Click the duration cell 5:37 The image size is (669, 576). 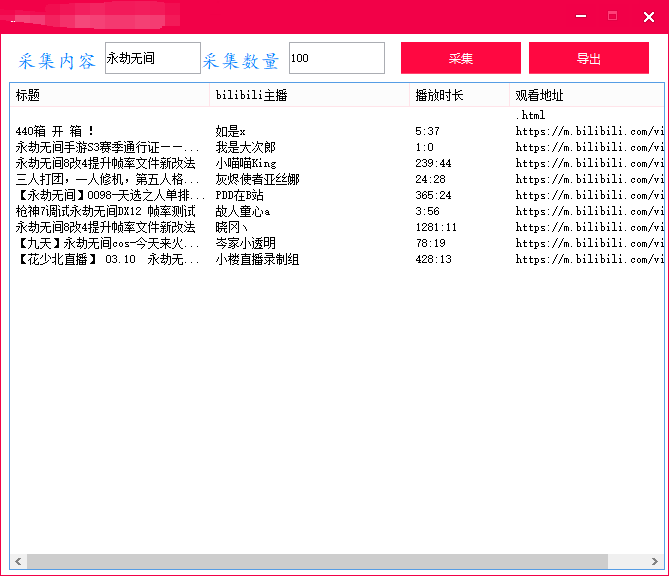pyautogui.click(x=427, y=131)
